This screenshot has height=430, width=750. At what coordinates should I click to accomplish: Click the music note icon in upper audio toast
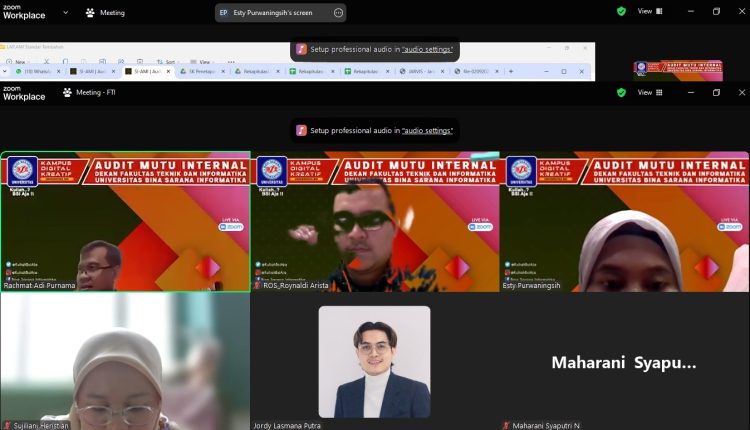point(301,49)
